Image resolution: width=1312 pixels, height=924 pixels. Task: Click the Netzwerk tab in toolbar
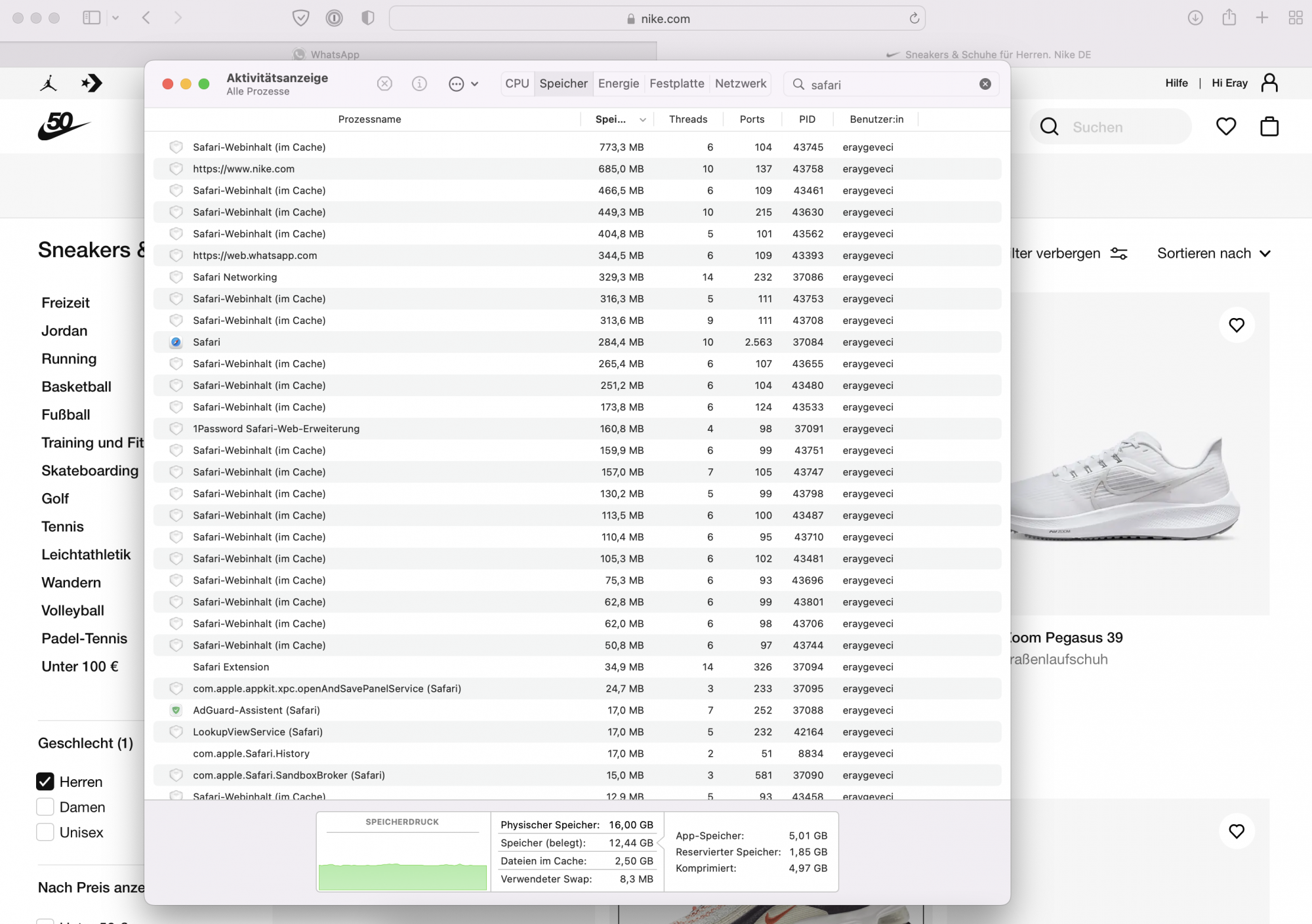pos(740,83)
